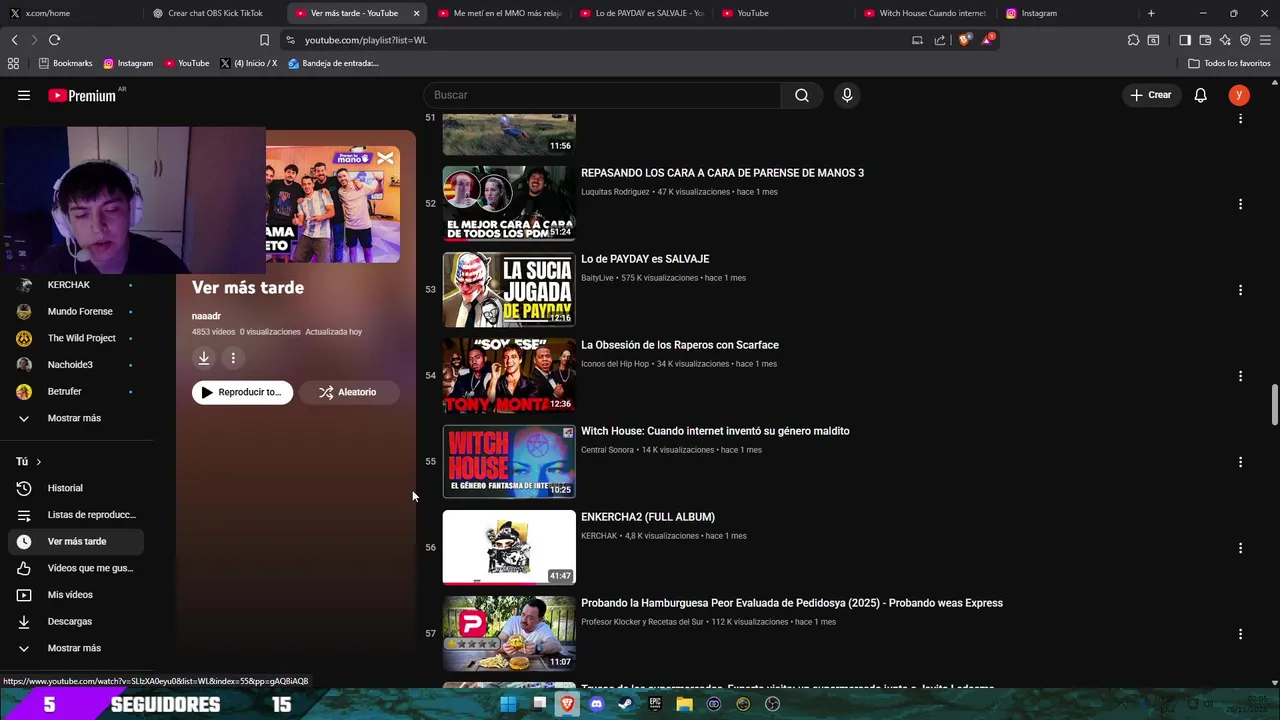Screen dimensions: 1280x720
Task: Click Brave Rewards triangle icon
Action: [x=987, y=40]
